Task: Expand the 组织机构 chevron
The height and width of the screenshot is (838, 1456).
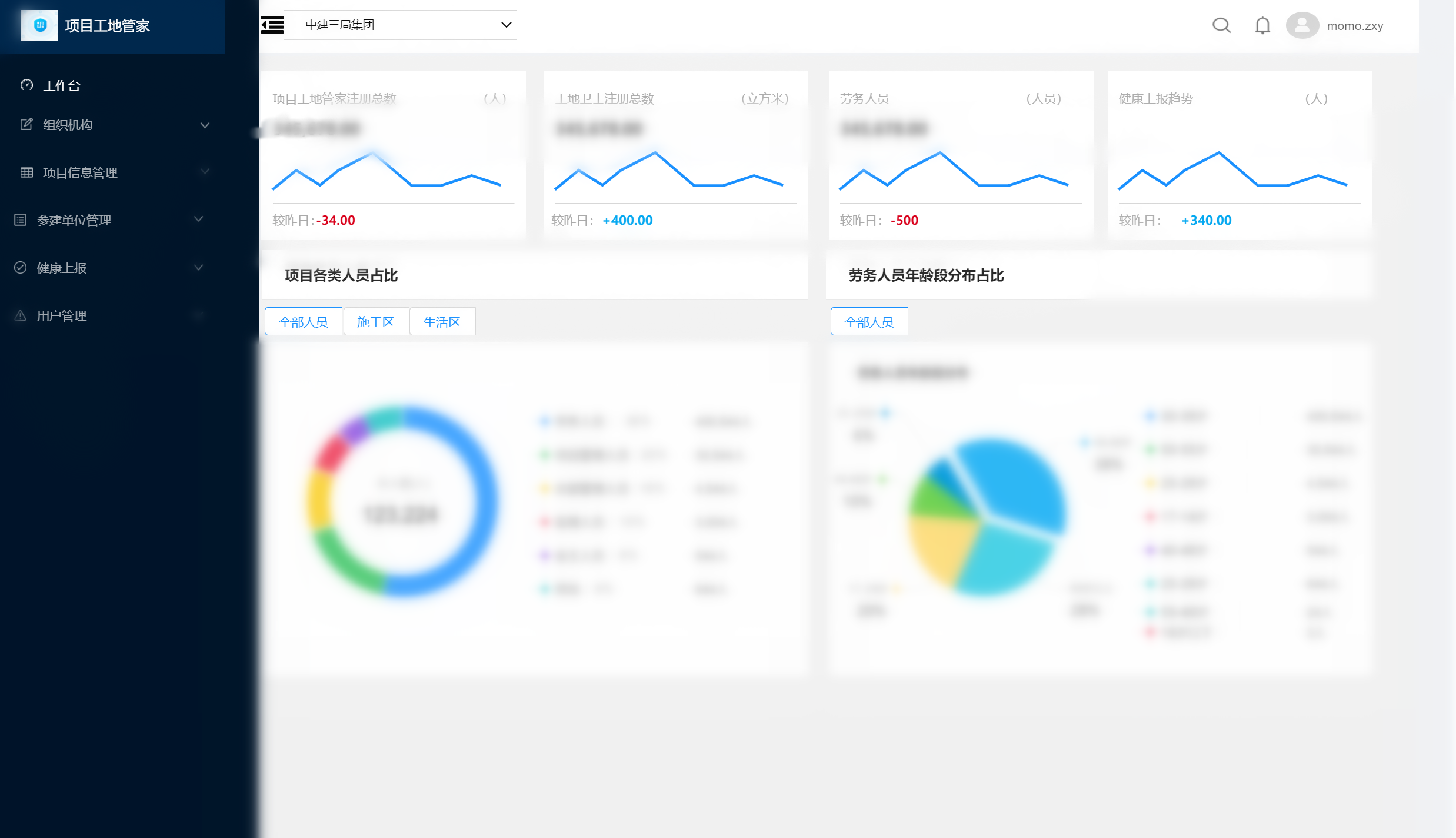Action: tap(205, 125)
